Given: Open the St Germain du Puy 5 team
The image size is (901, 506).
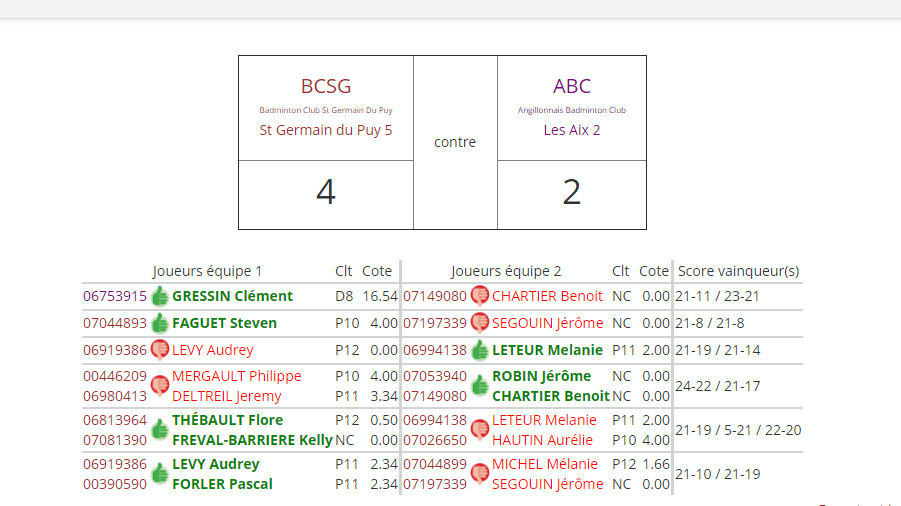Looking at the screenshot, I should click(326, 130).
